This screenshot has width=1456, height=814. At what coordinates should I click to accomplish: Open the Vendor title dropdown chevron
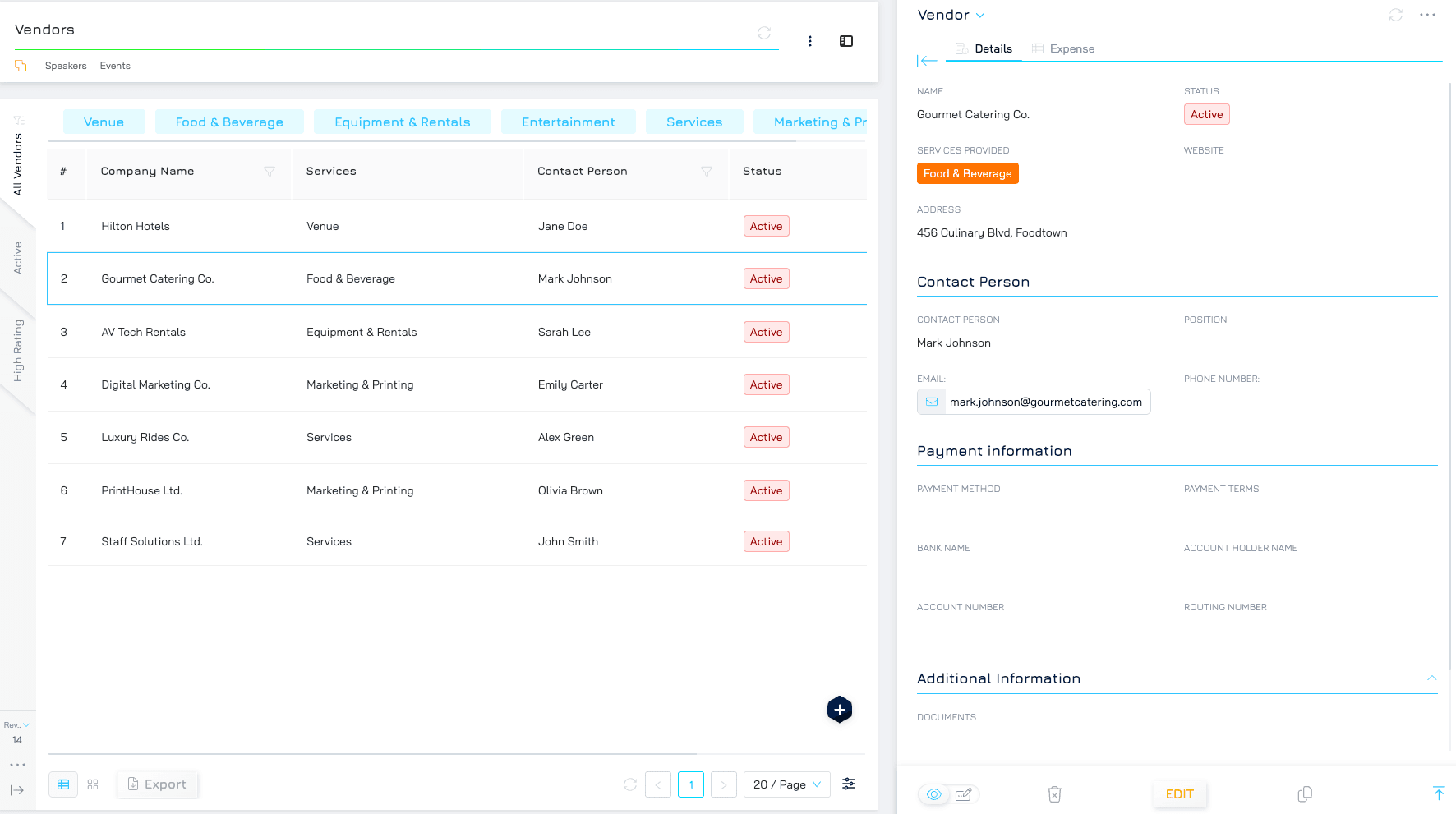(x=980, y=16)
